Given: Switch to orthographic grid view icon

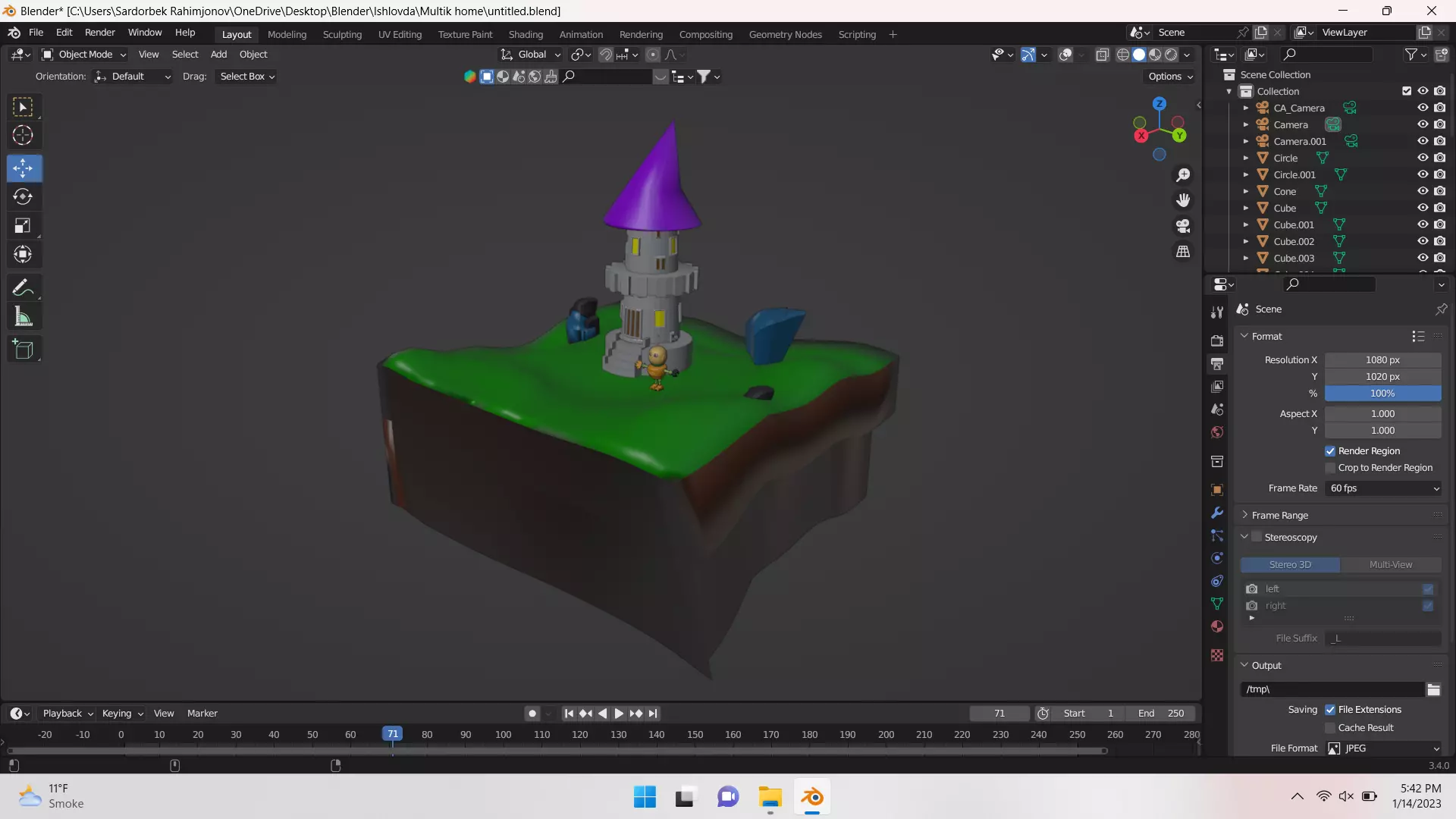Looking at the screenshot, I should (x=1183, y=252).
